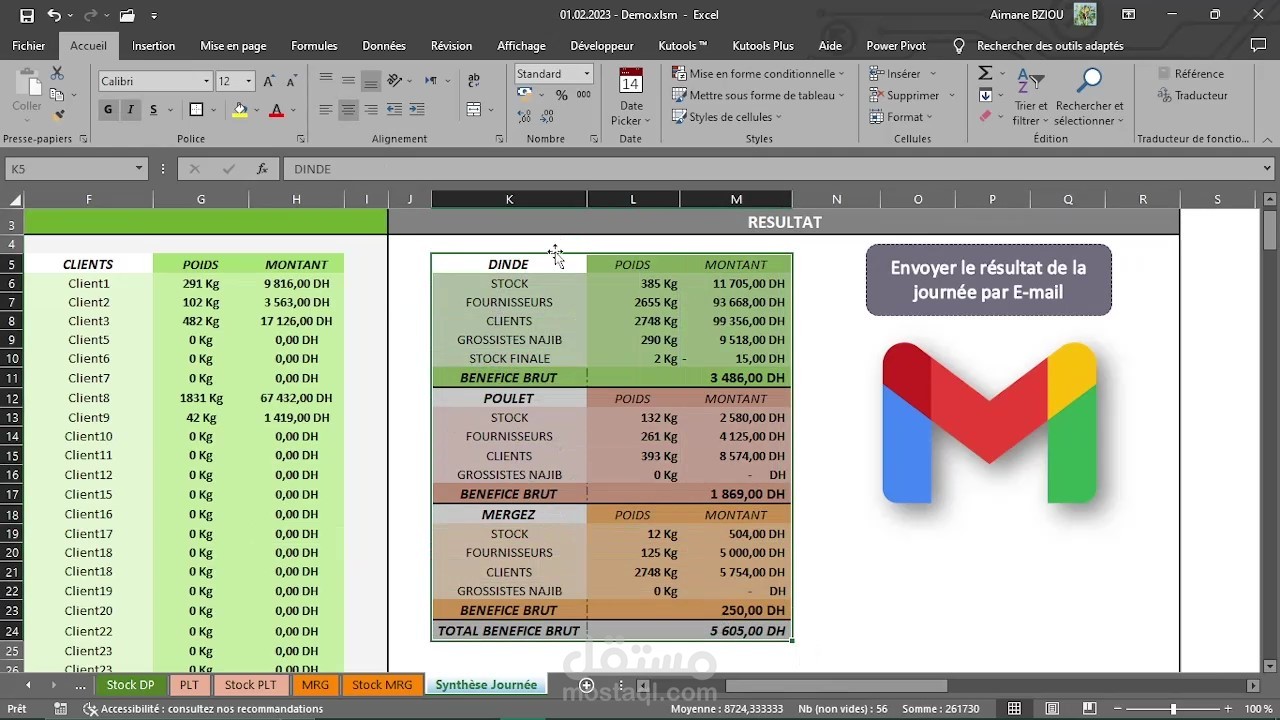The image size is (1280, 720).
Task: Click the zoom slider in status bar
Action: pos(1174,709)
